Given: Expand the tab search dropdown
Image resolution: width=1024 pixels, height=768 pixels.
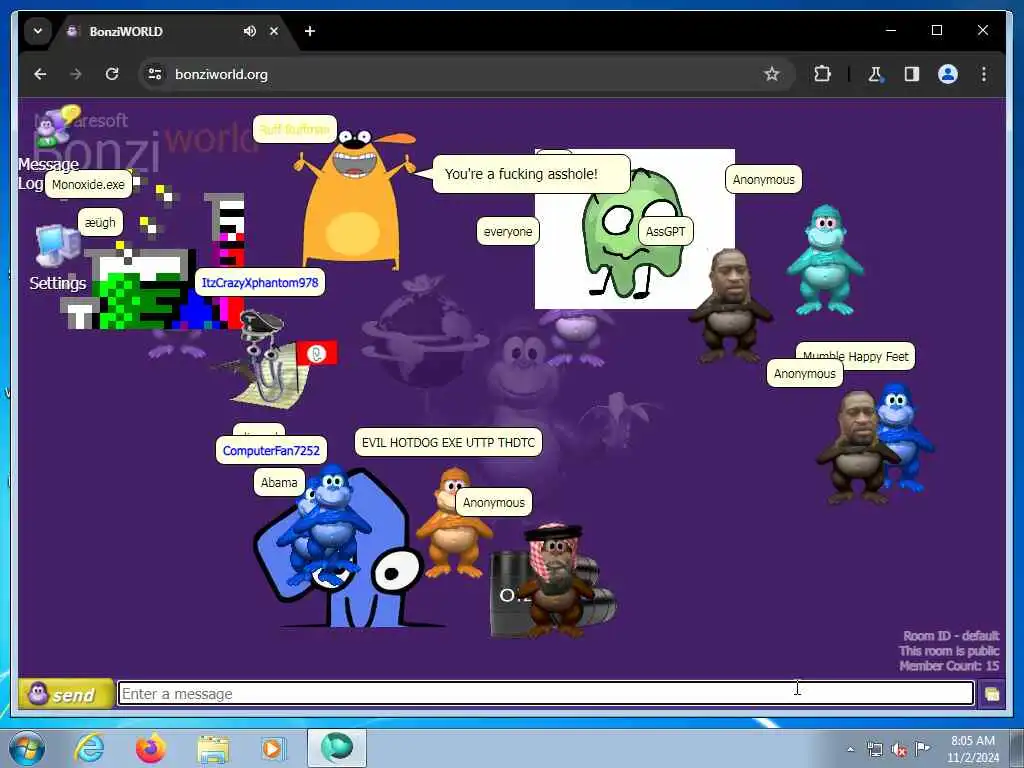Looking at the screenshot, I should pyautogui.click(x=38, y=31).
